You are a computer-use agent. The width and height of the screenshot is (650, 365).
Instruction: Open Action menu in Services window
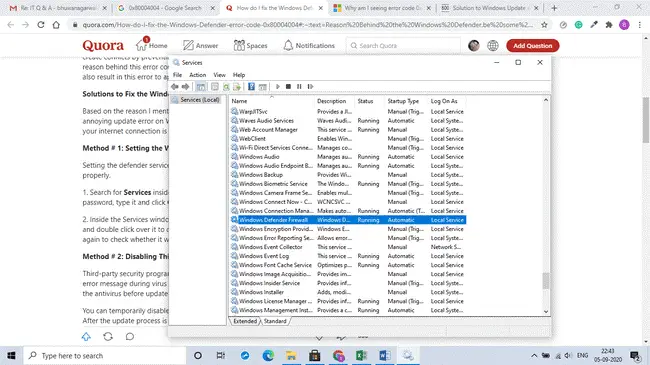(197, 75)
